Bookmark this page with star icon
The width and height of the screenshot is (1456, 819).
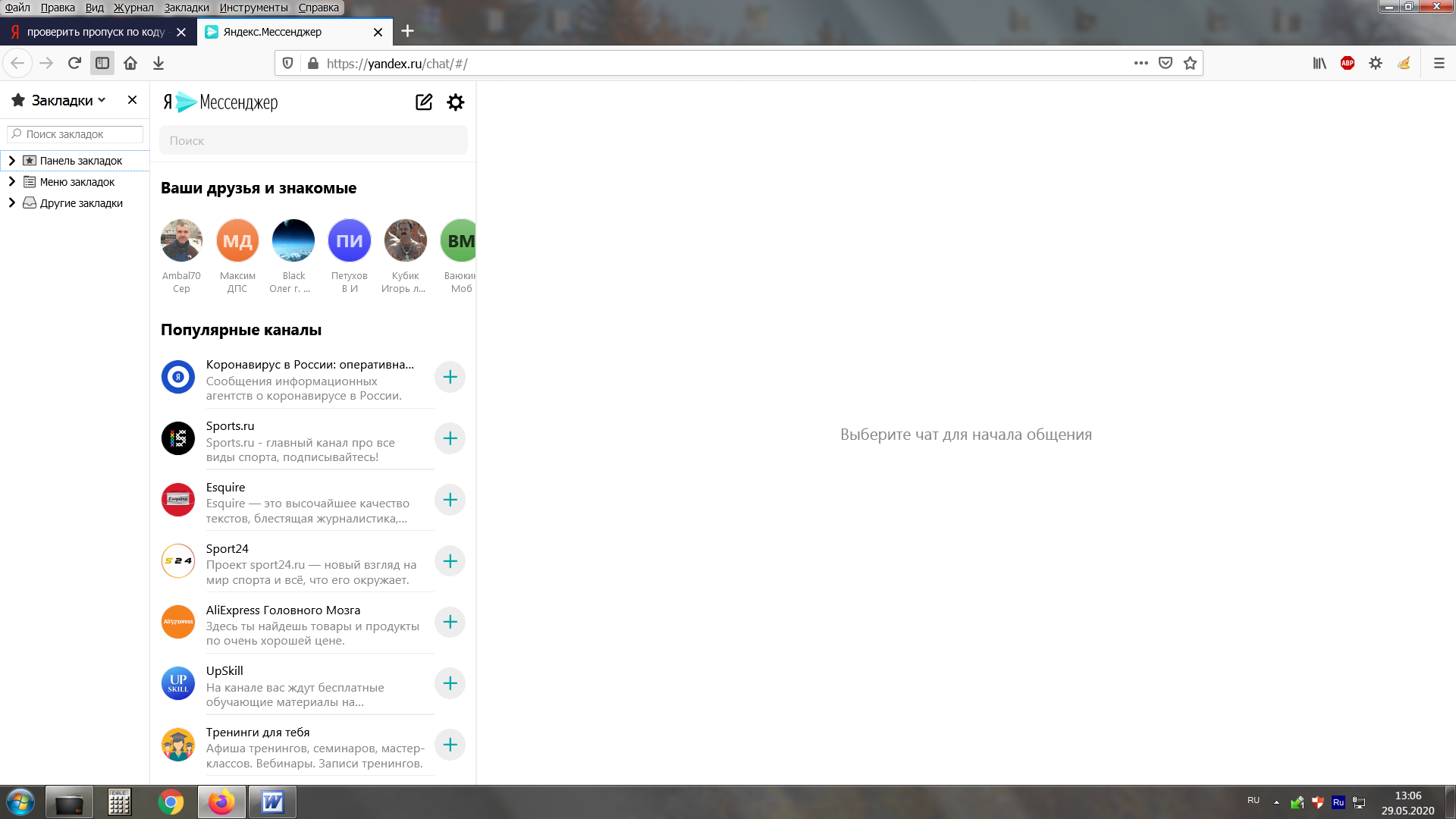[x=1190, y=64]
